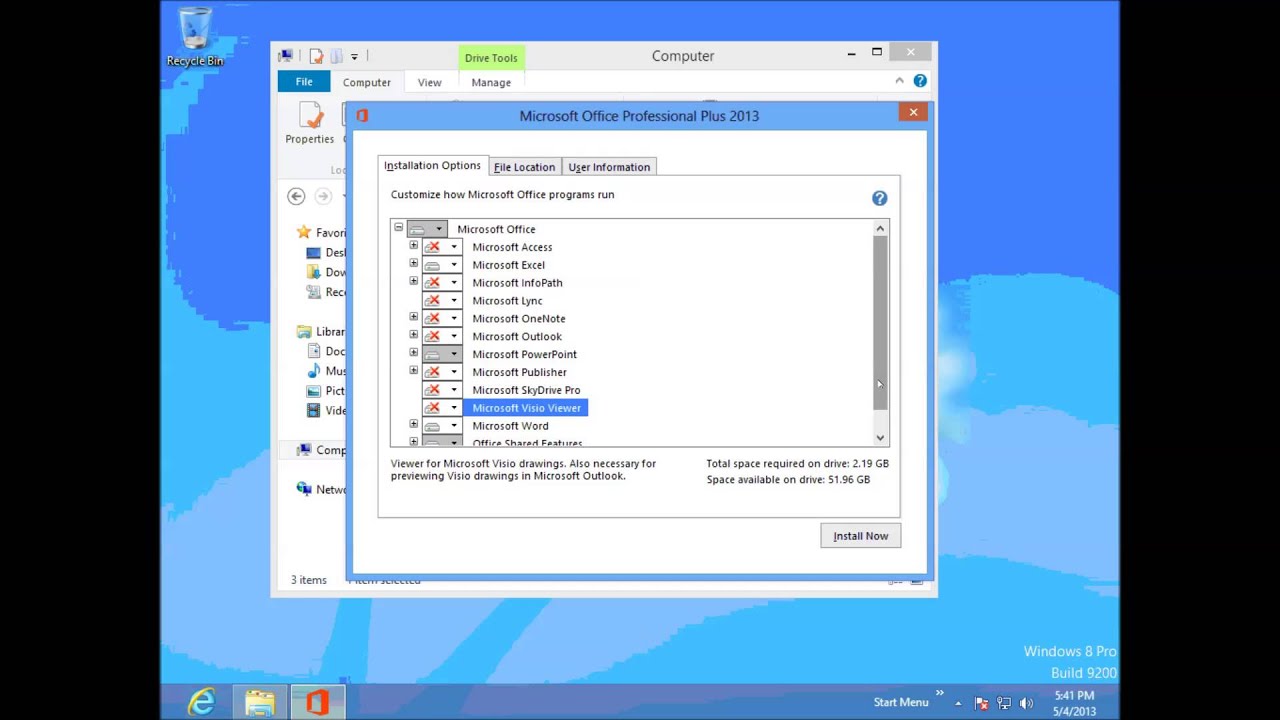This screenshot has height=720, width=1280.
Task: Open quick access toolbar dropdown in Computer window
Action: (354, 57)
